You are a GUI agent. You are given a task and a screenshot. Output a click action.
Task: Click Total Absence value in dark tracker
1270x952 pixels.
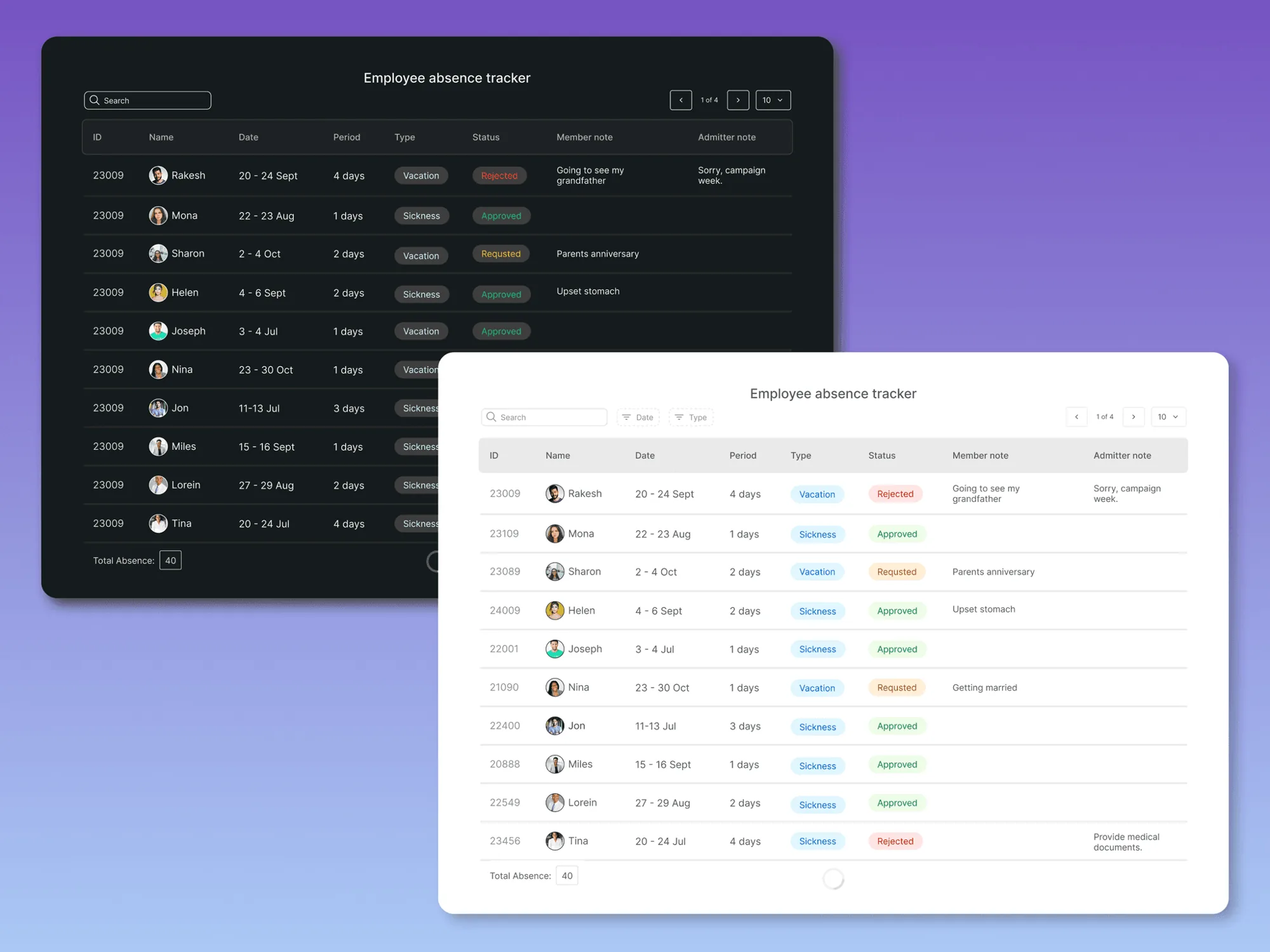pos(170,560)
